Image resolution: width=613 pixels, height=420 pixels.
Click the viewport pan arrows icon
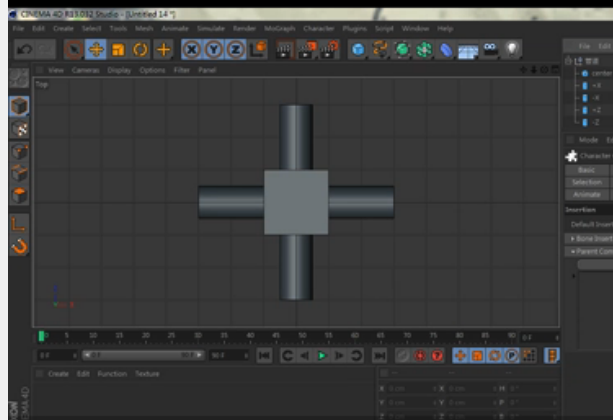tap(523, 70)
